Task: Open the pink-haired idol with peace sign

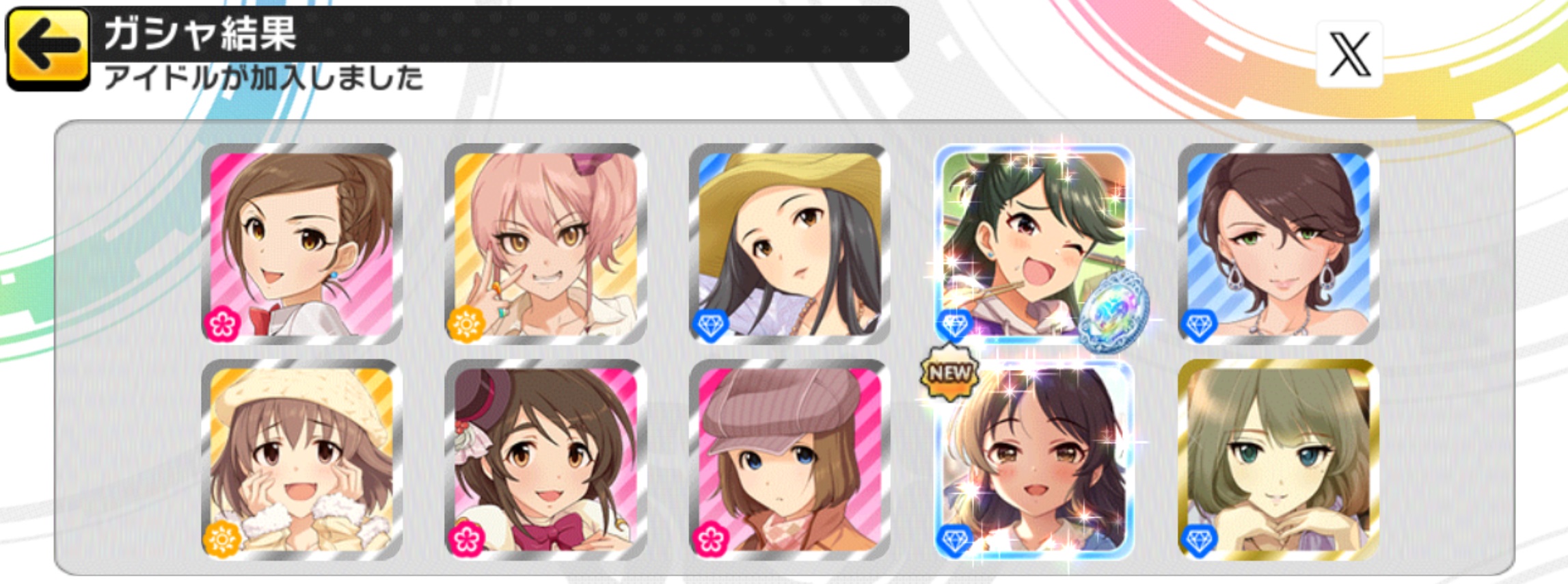Action: click(545, 243)
